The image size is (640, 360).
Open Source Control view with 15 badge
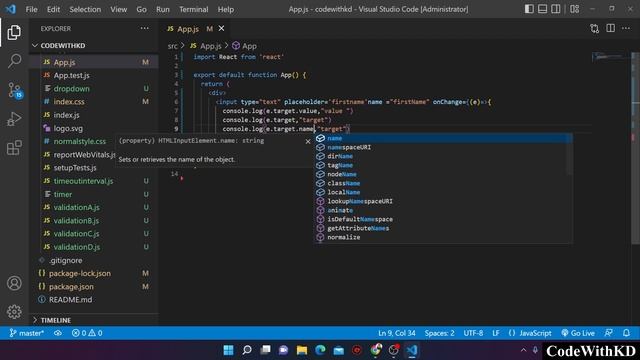click(15, 90)
